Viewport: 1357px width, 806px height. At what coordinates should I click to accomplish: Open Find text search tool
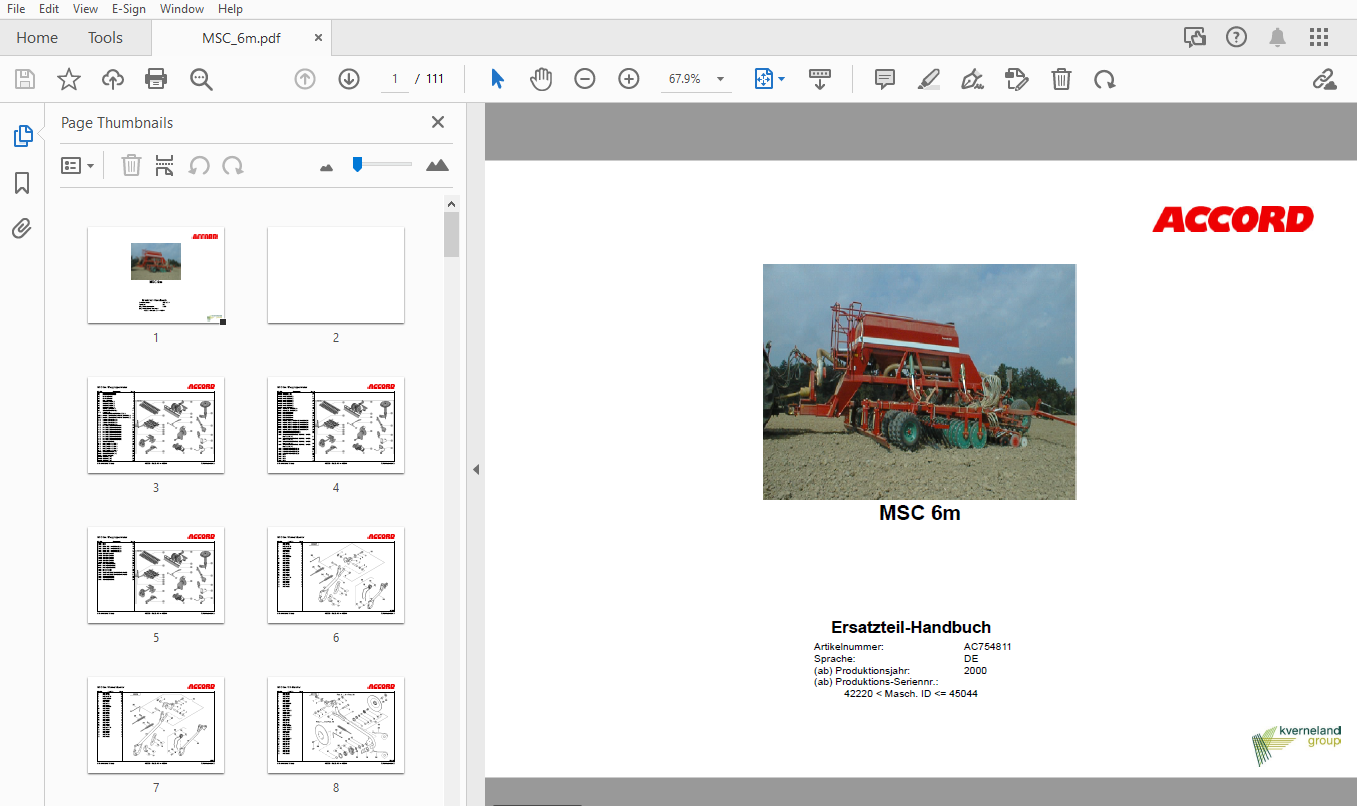202,79
